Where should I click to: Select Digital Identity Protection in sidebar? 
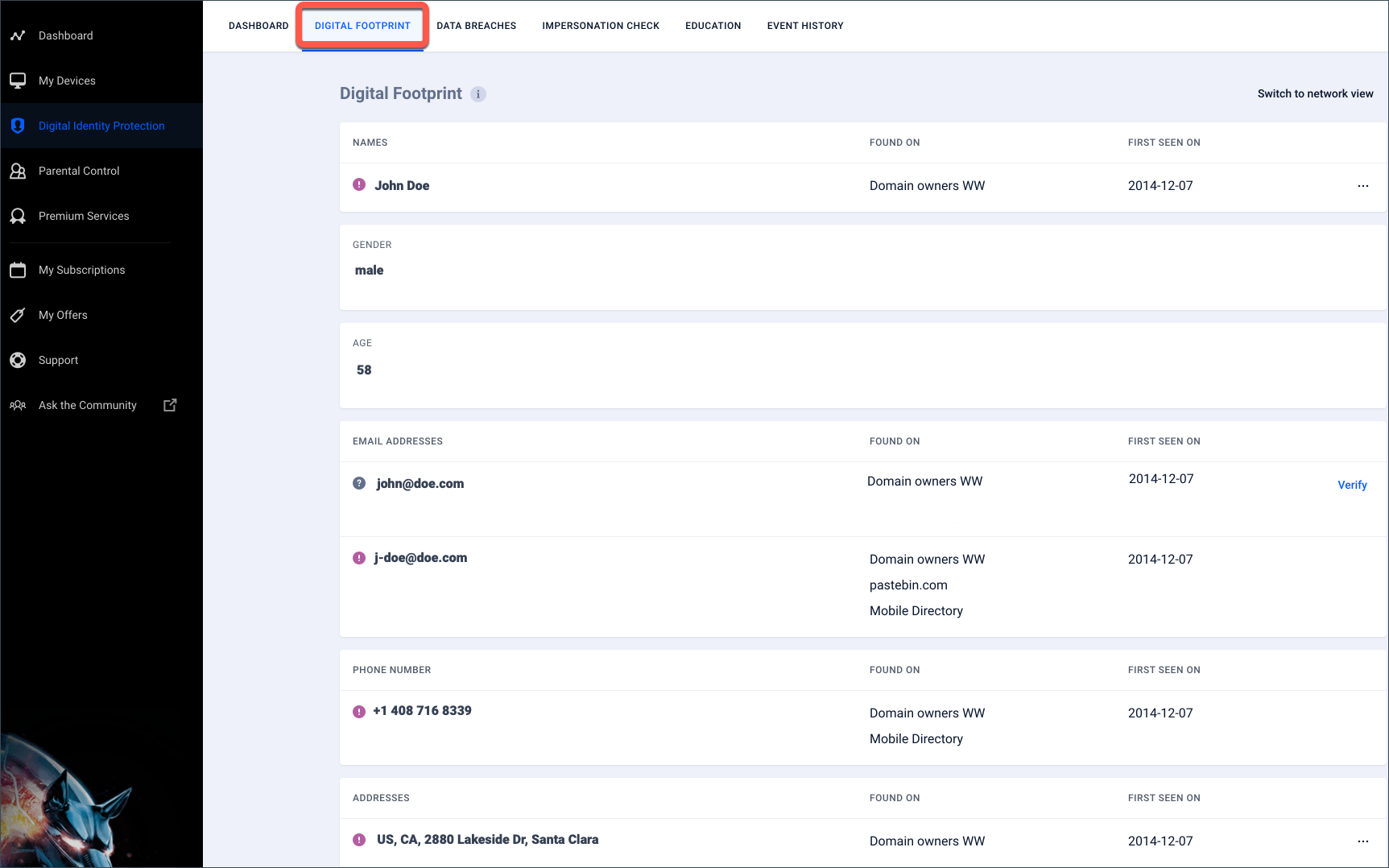click(x=101, y=126)
